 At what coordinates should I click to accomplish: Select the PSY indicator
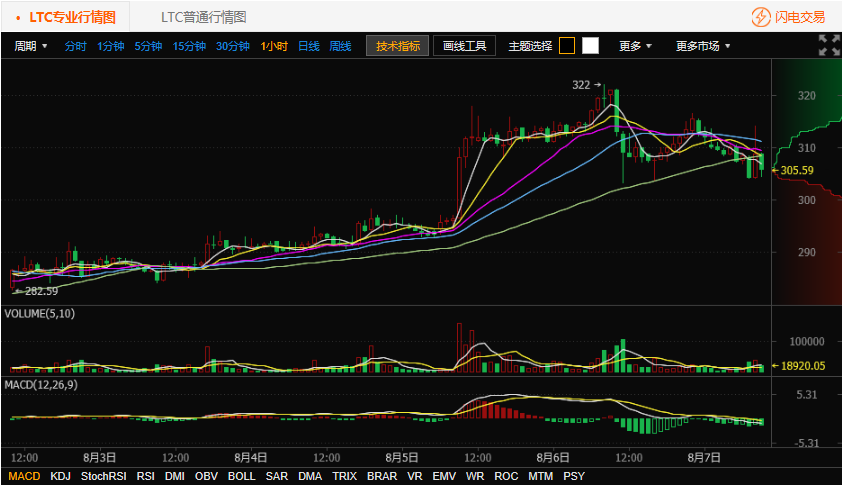(x=574, y=476)
